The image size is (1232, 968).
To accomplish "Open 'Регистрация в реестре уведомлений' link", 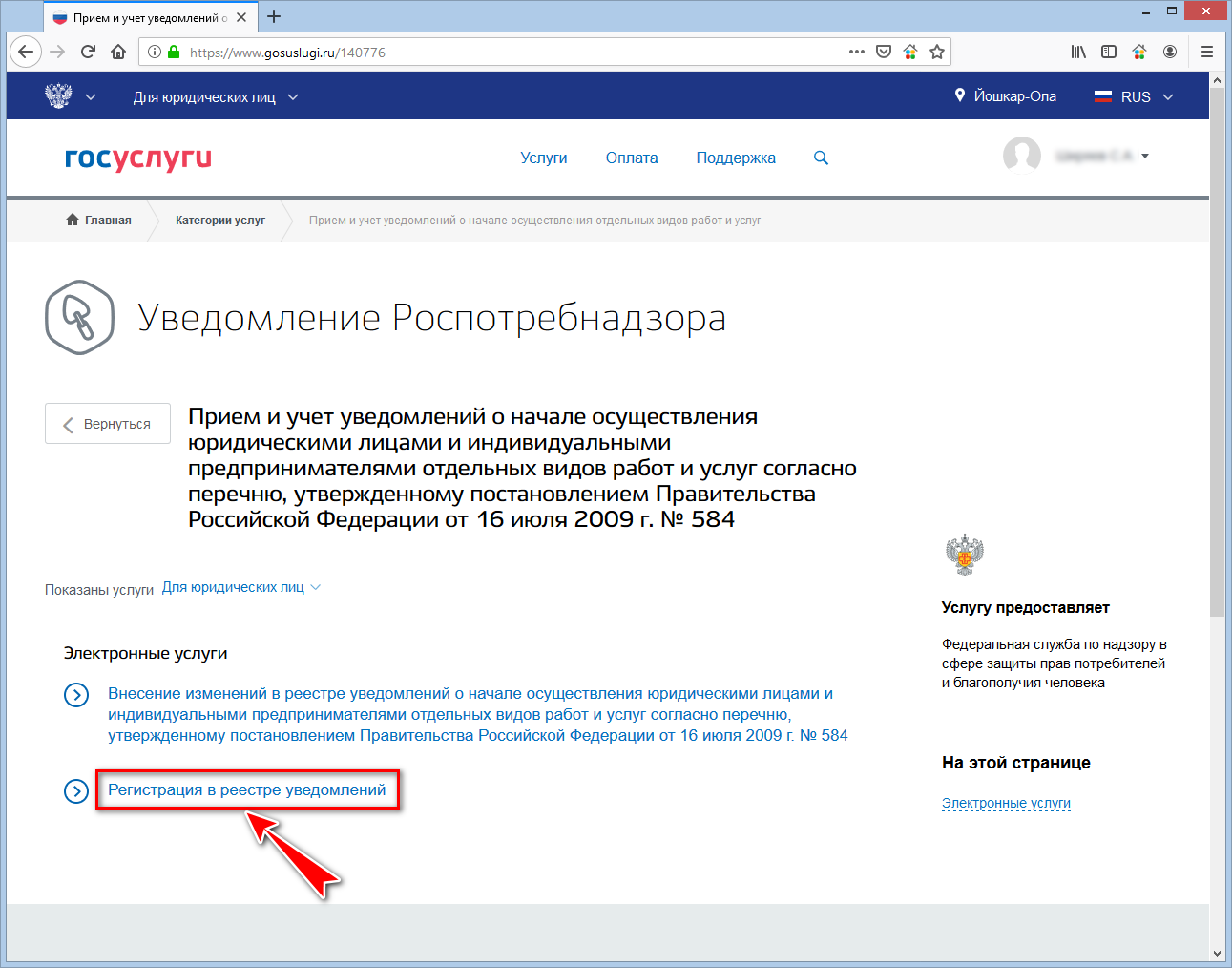I will (x=246, y=790).
